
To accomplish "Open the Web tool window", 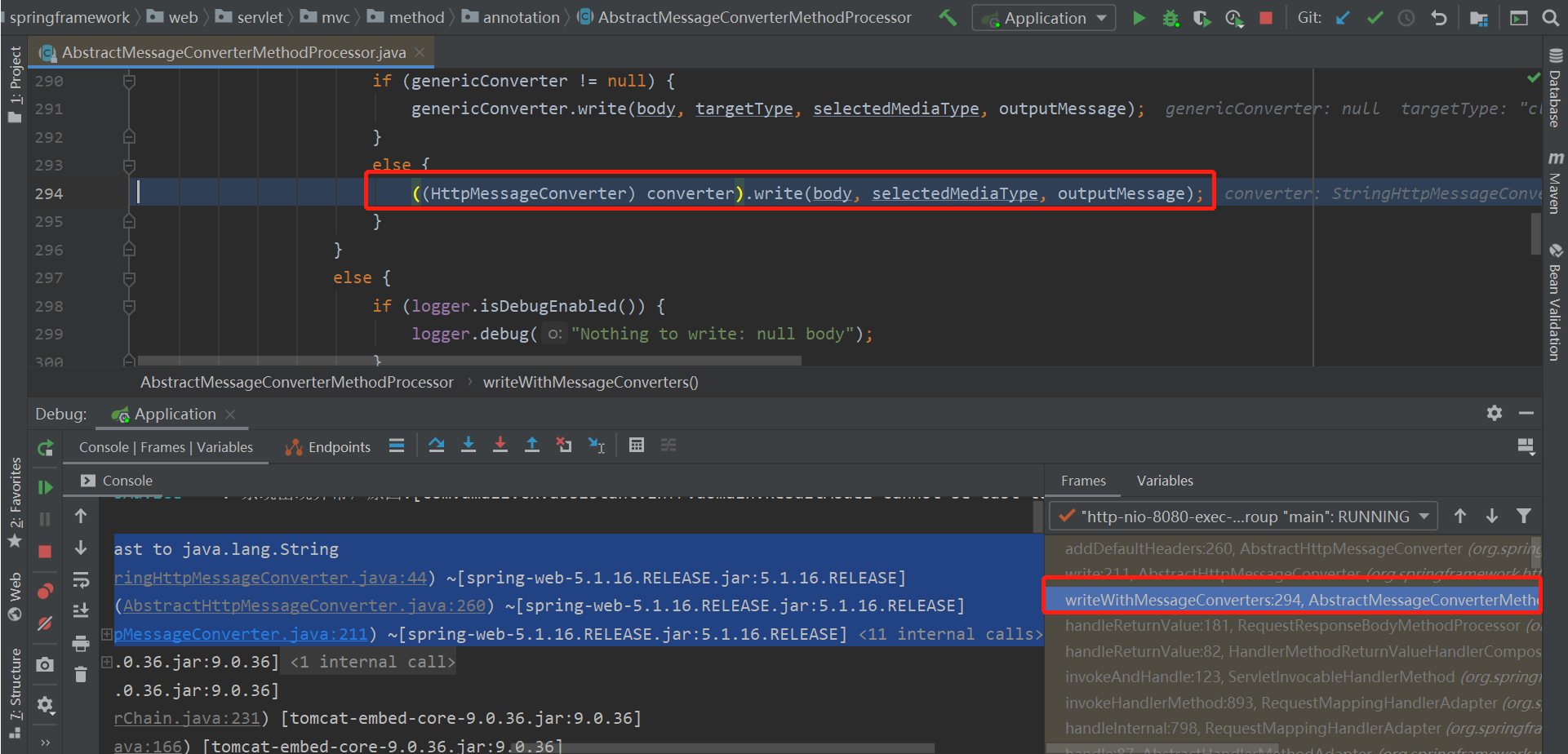I will (15, 597).
